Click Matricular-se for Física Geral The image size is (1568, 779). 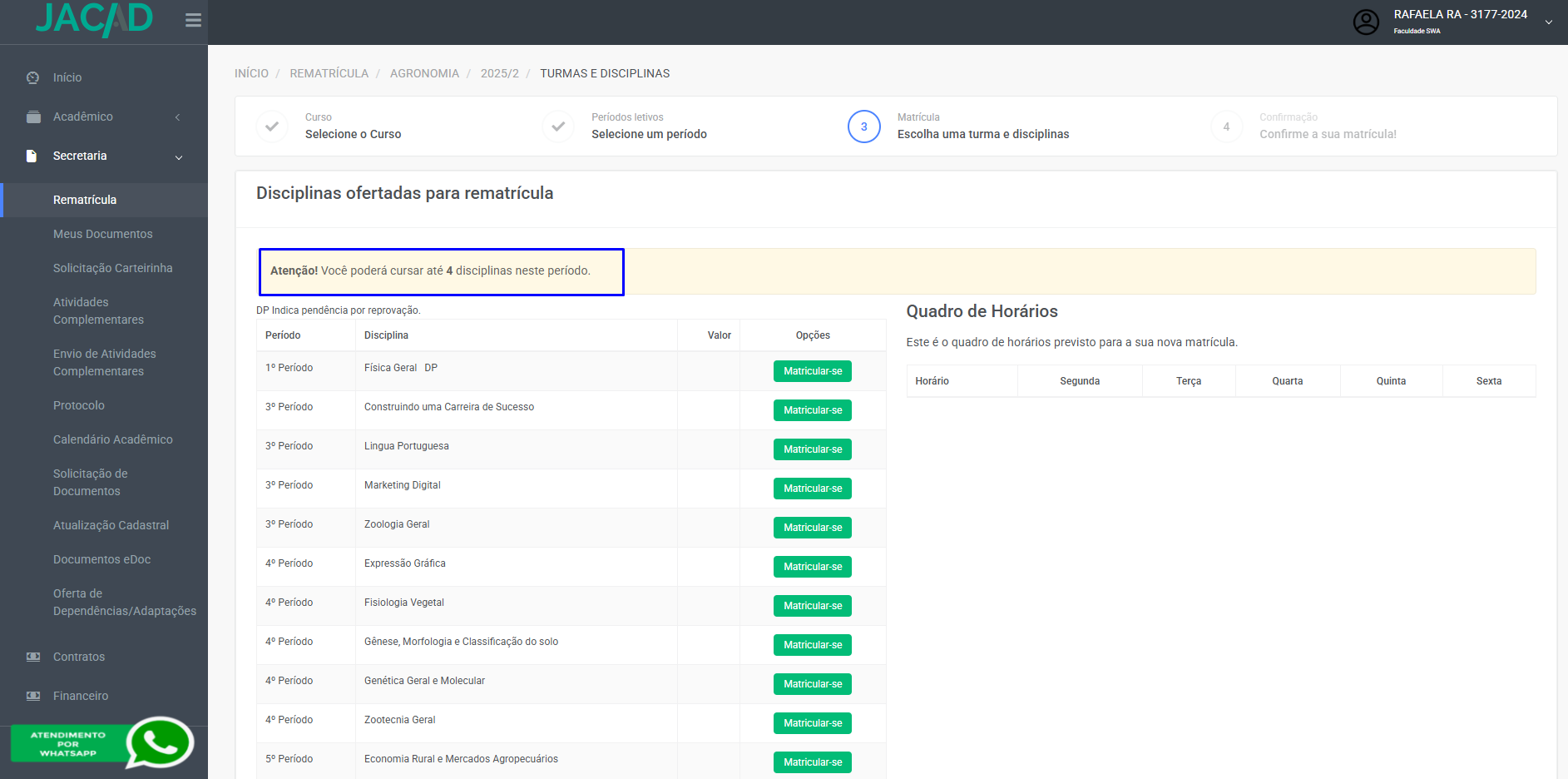tap(813, 371)
